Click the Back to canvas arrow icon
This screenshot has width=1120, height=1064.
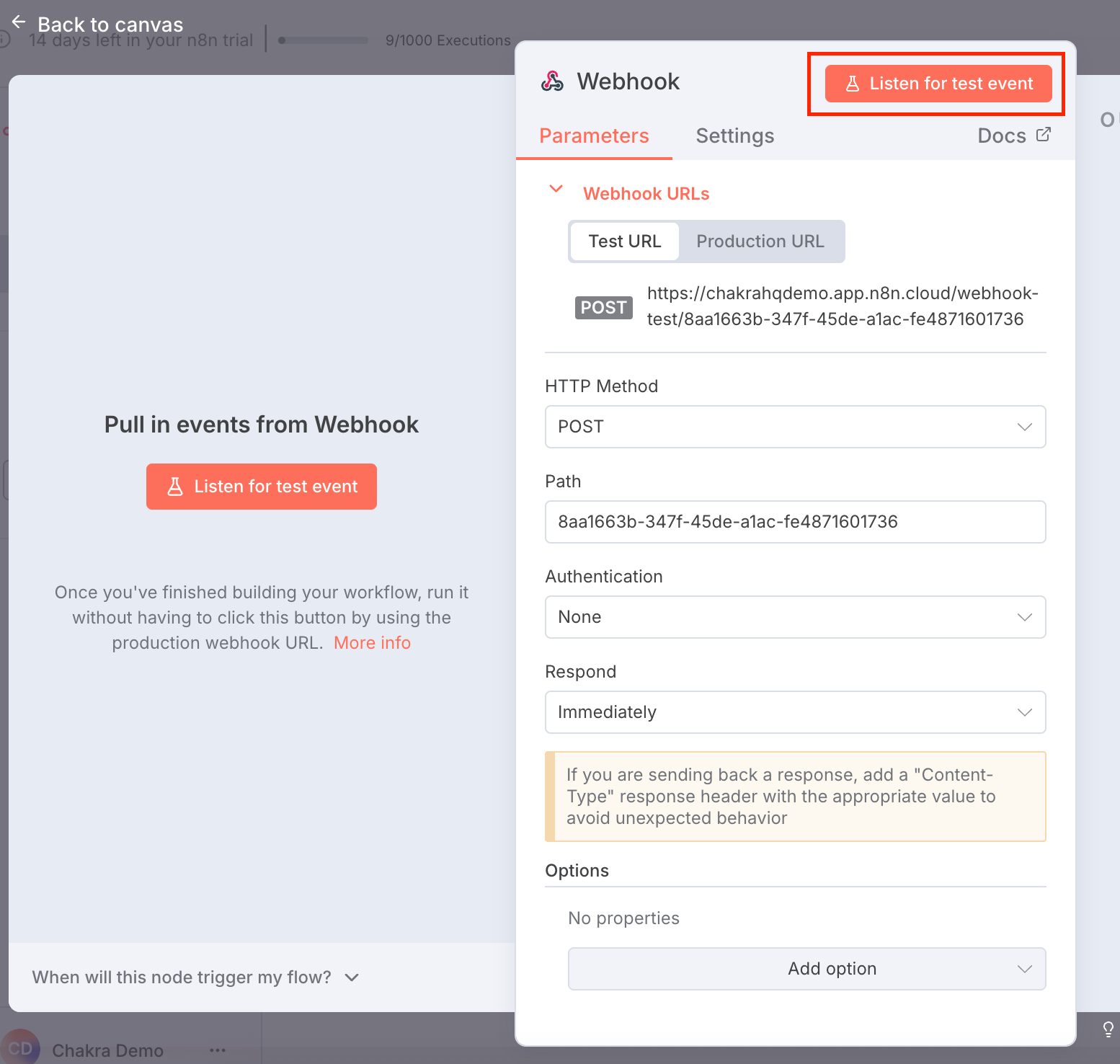pos(19,22)
